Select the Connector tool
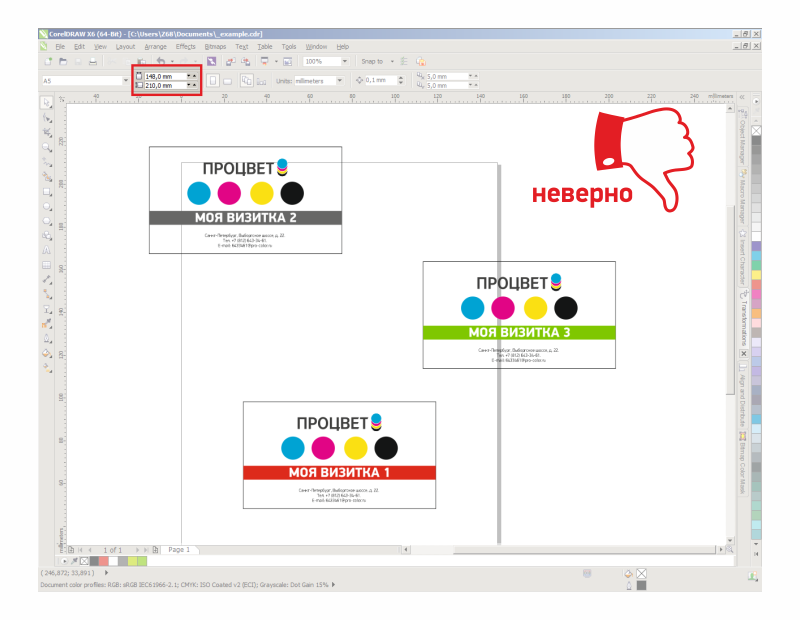This screenshot has width=800, height=620. [47, 294]
